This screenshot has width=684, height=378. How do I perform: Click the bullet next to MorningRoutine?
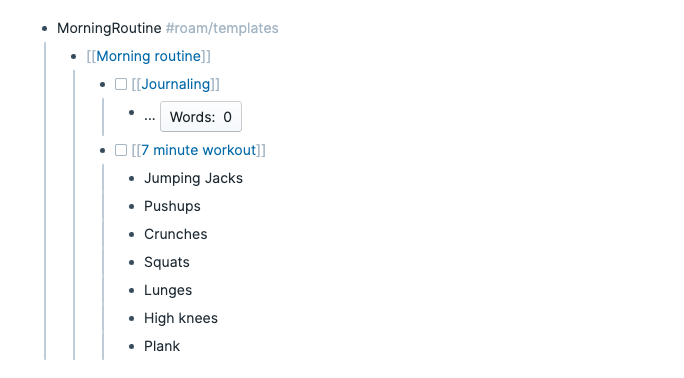point(44,29)
